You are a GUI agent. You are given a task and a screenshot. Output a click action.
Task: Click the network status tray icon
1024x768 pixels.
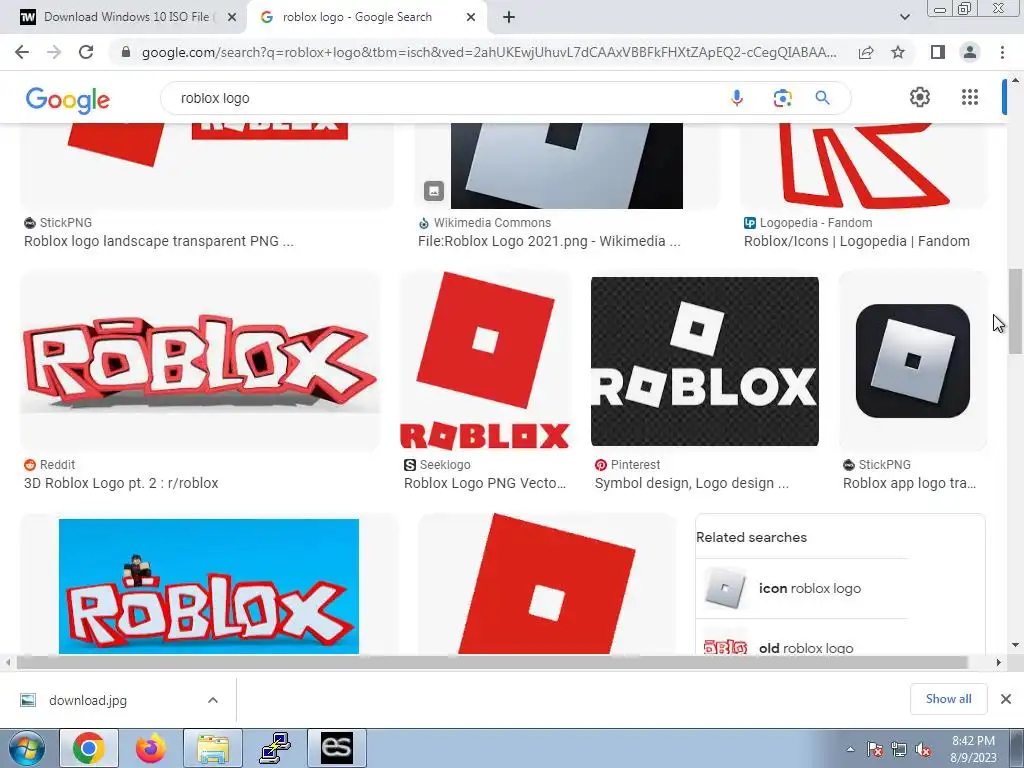pyautogui.click(x=899, y=749)
